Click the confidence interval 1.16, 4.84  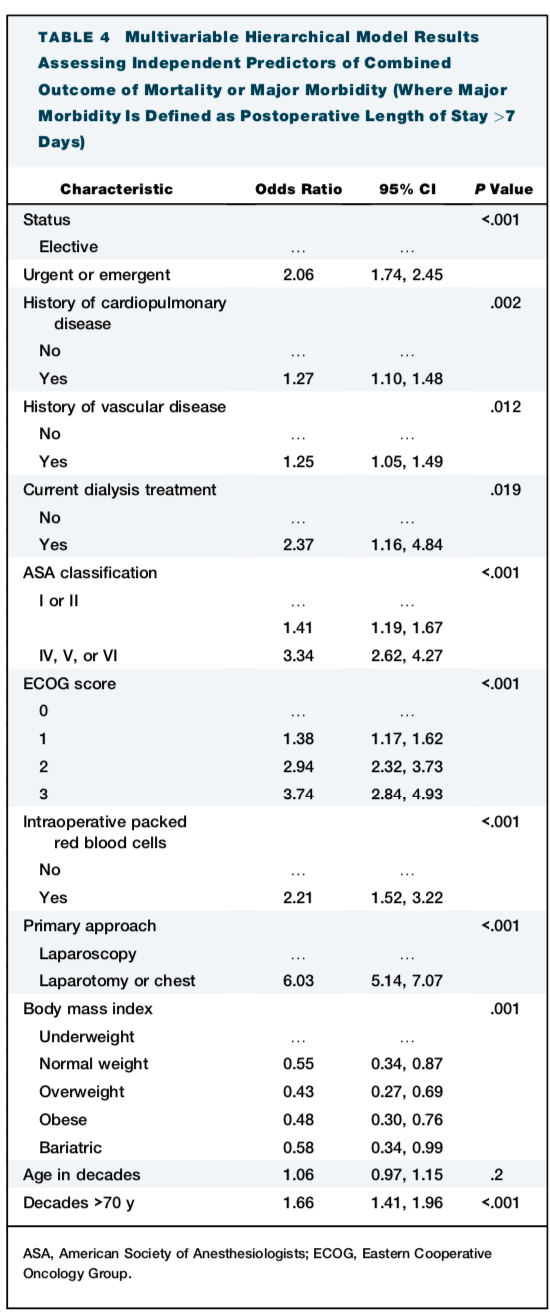[x=407, y=545]
